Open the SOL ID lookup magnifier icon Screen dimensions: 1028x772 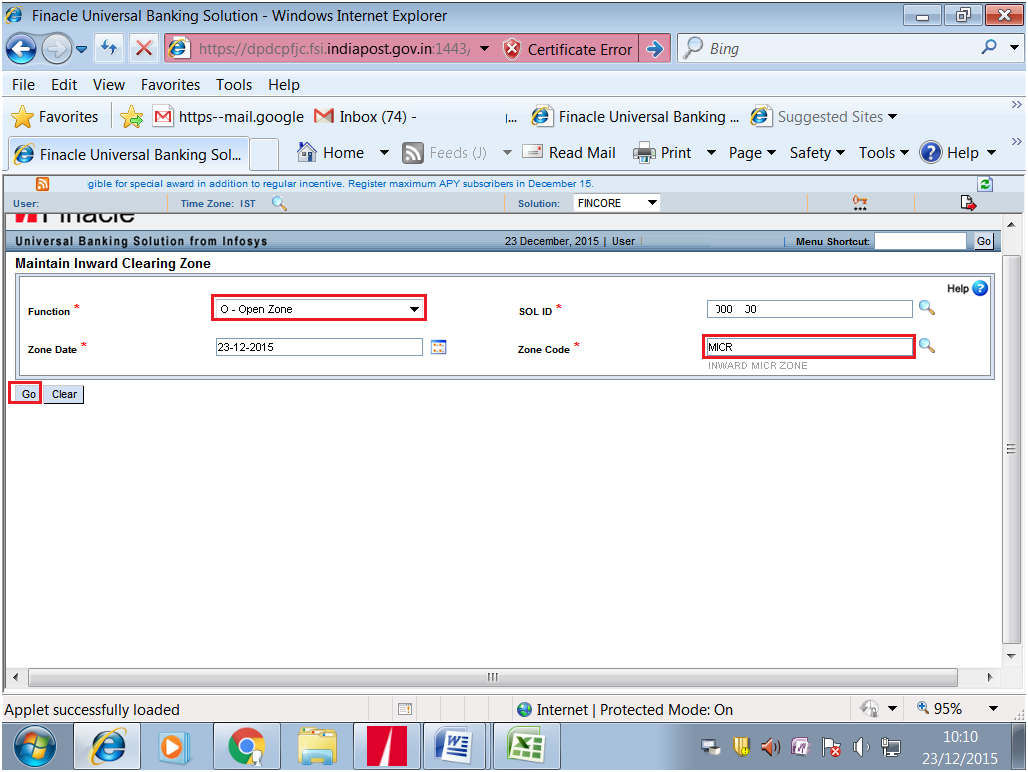tap(926, 308)
